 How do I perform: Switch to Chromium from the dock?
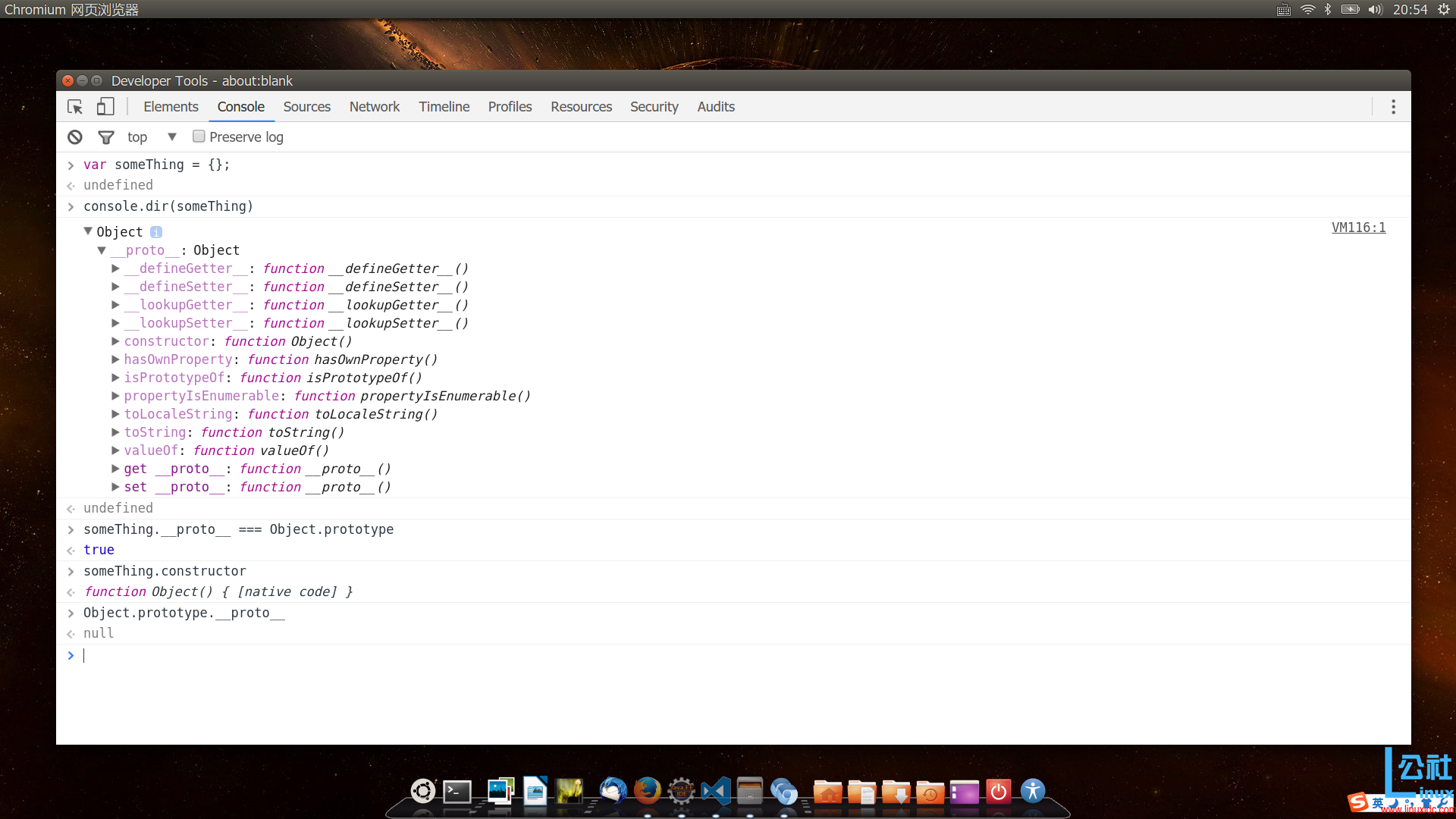(x=784, y=792)
